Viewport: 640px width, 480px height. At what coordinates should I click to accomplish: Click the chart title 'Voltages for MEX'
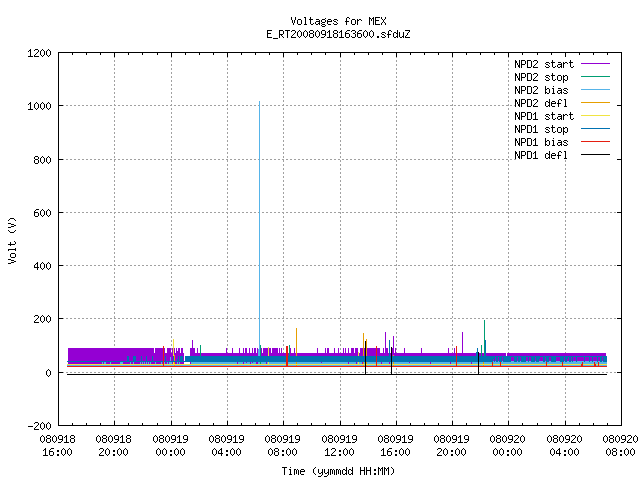pos(338,21)
